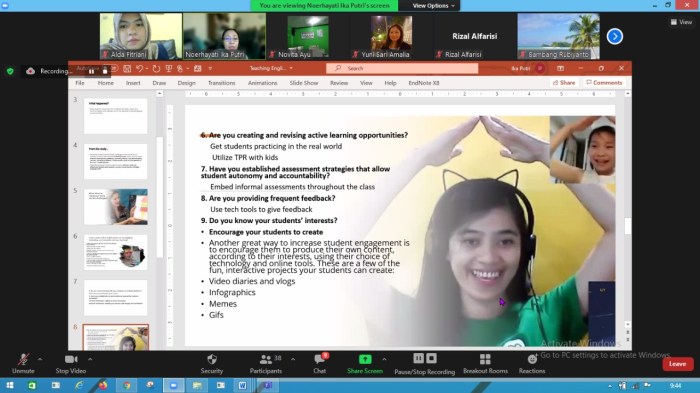Select slide 4 thumbnail
Image resolution: width=700 pixels, height=393 pixels.
116,161
